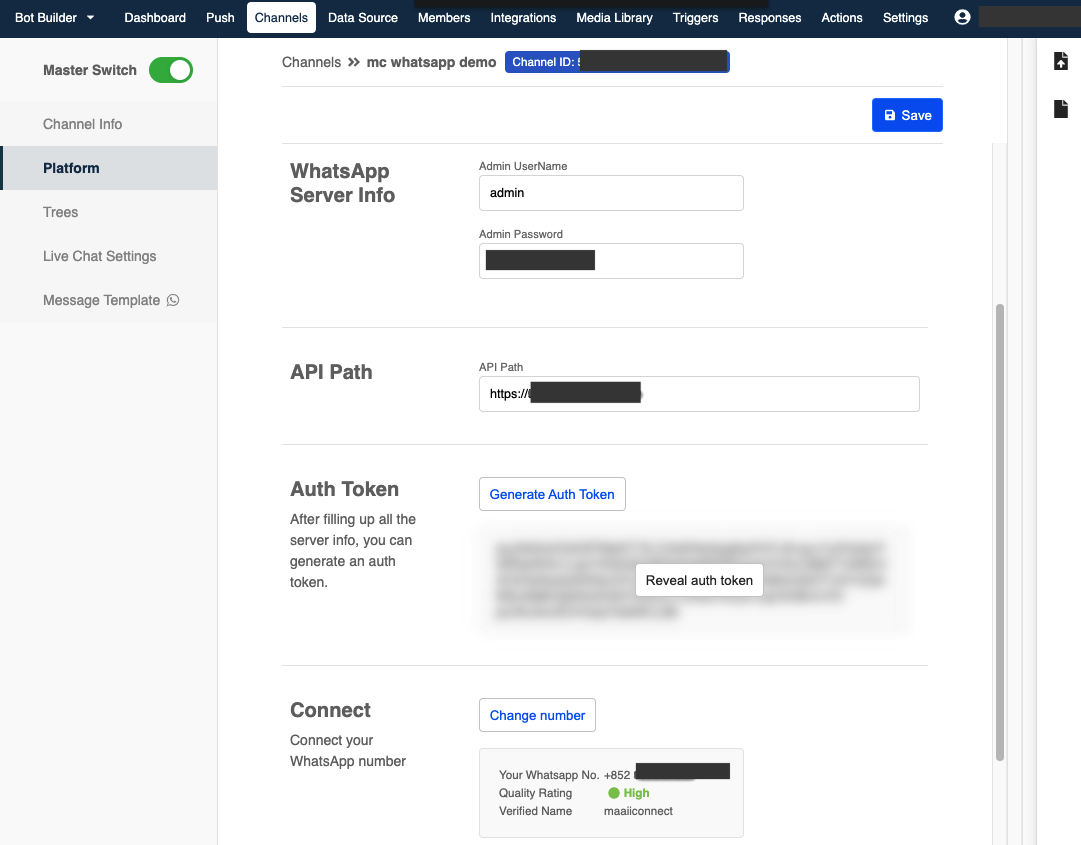Open the Data Source menu item
This screenshot has height=845, width=1081.
pyautogui.click(x=363, y=17)
